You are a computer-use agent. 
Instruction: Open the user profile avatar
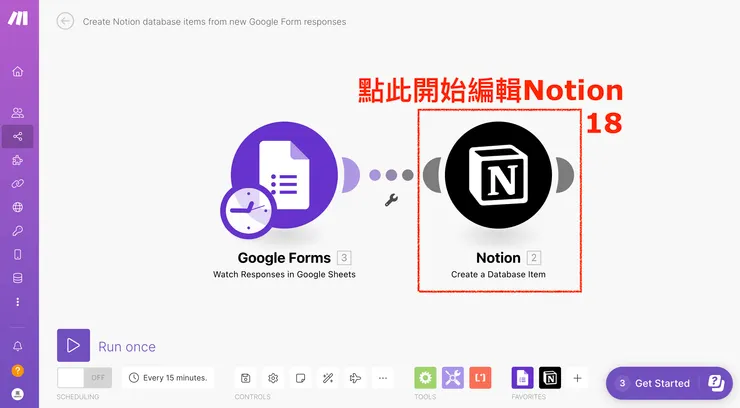[x=17, y=393]
